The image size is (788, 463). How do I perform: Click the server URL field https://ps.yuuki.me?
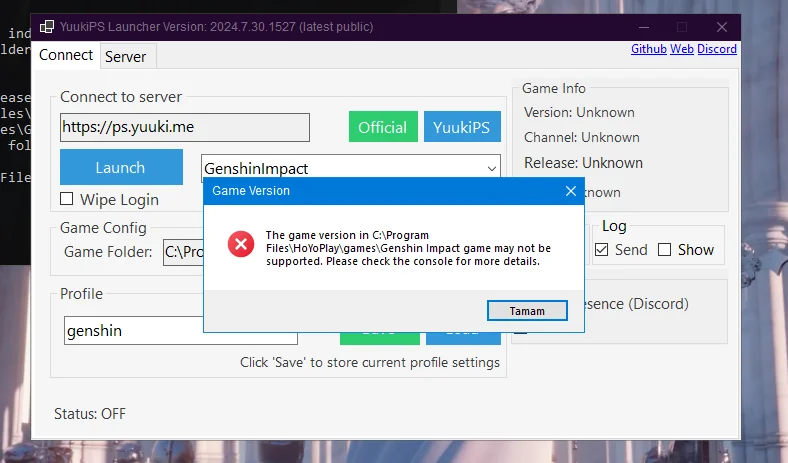184,127
